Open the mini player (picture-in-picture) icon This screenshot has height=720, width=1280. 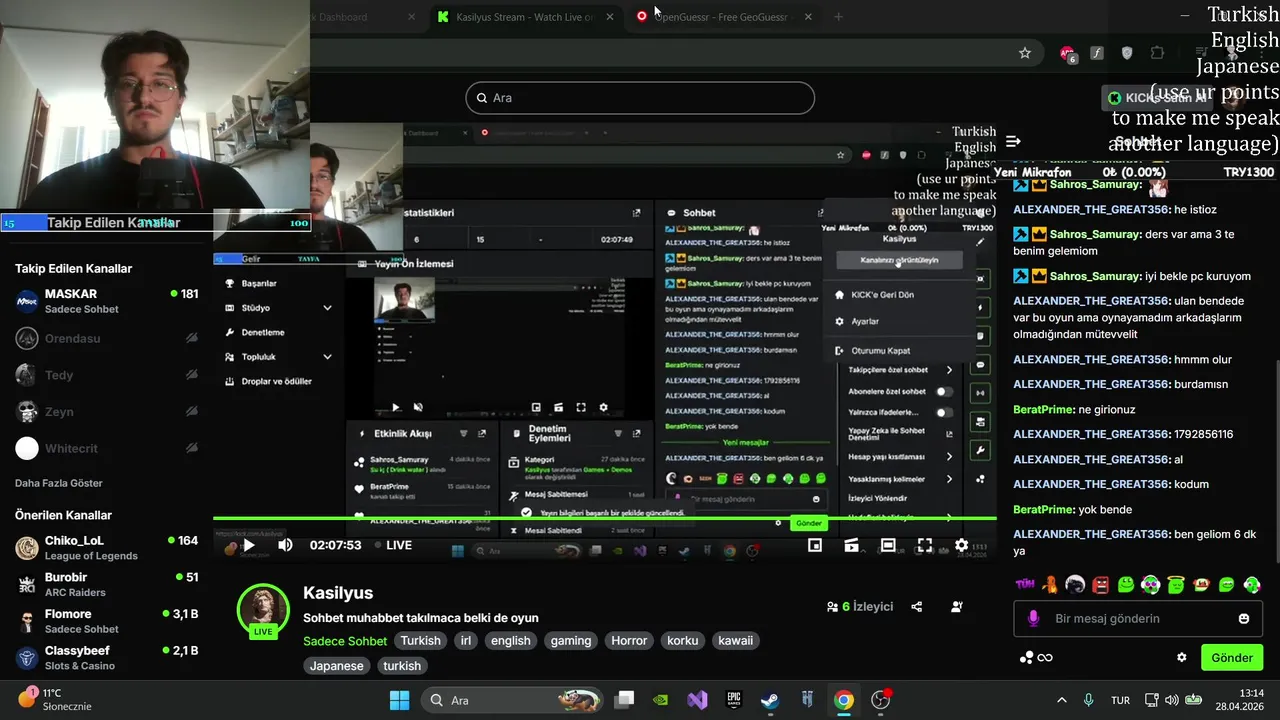click(815, 545)
